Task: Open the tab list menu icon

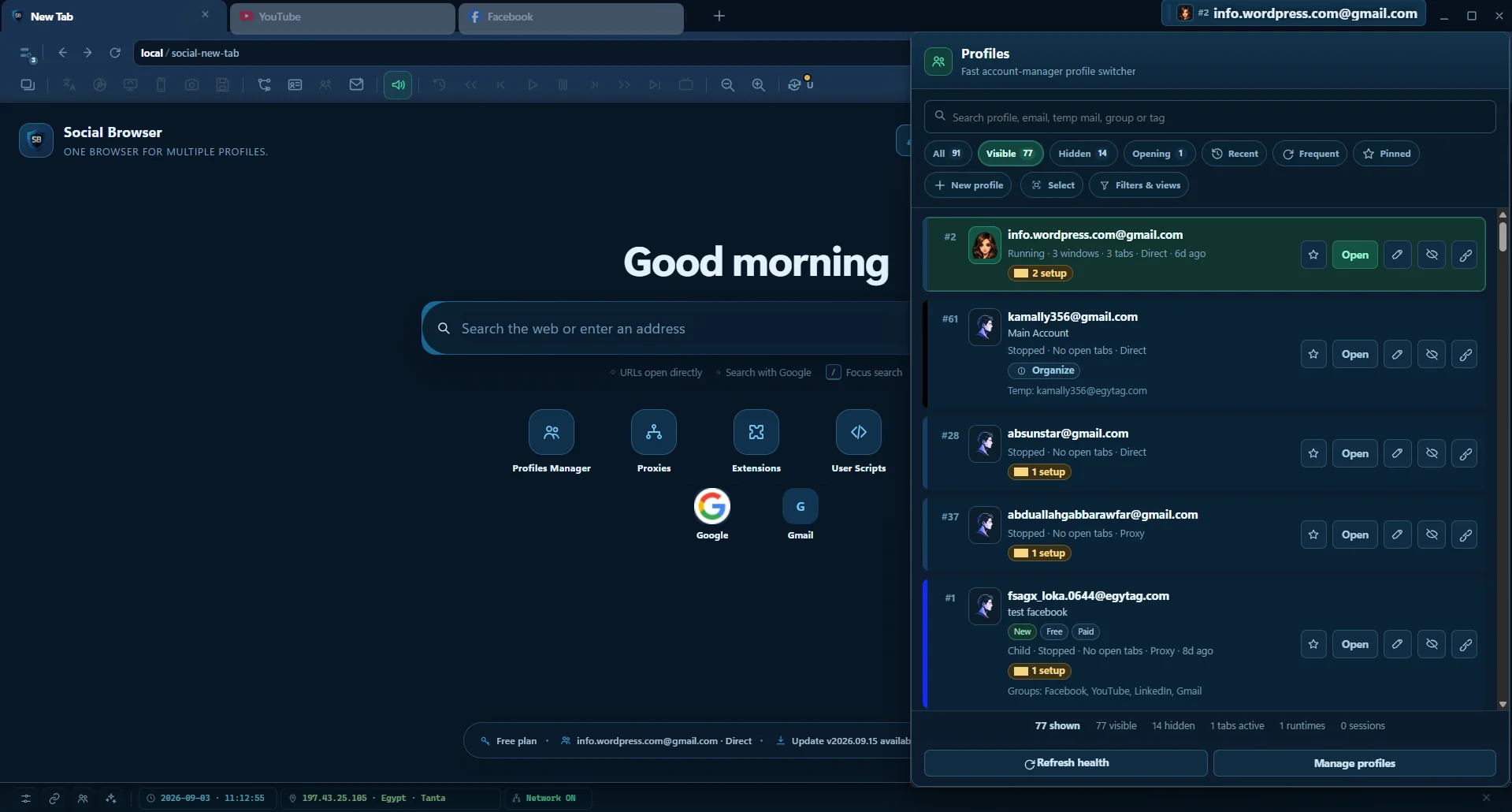Action: tap(28, 54)
